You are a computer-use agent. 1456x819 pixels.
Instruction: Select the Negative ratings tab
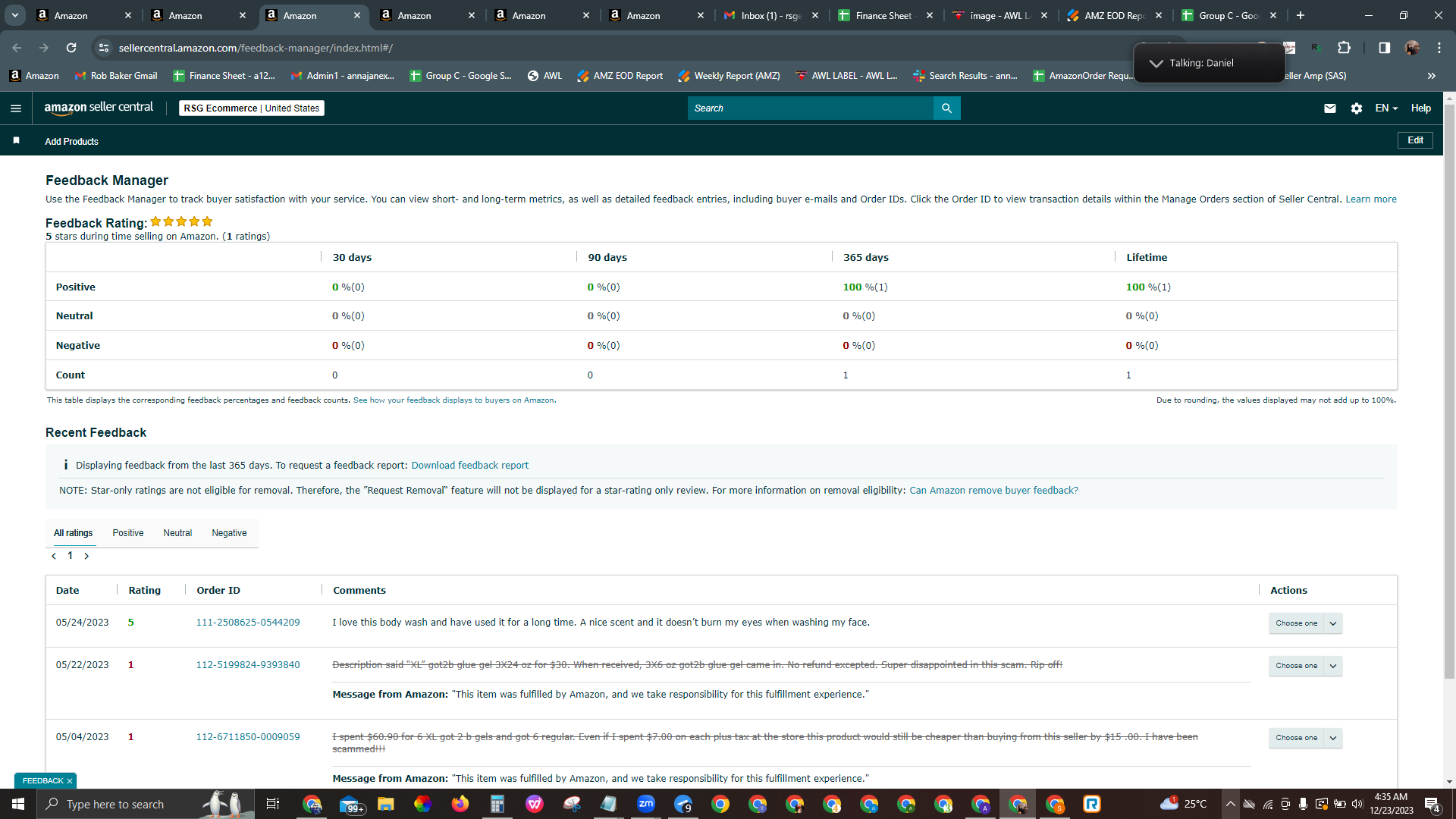point(229,533)
